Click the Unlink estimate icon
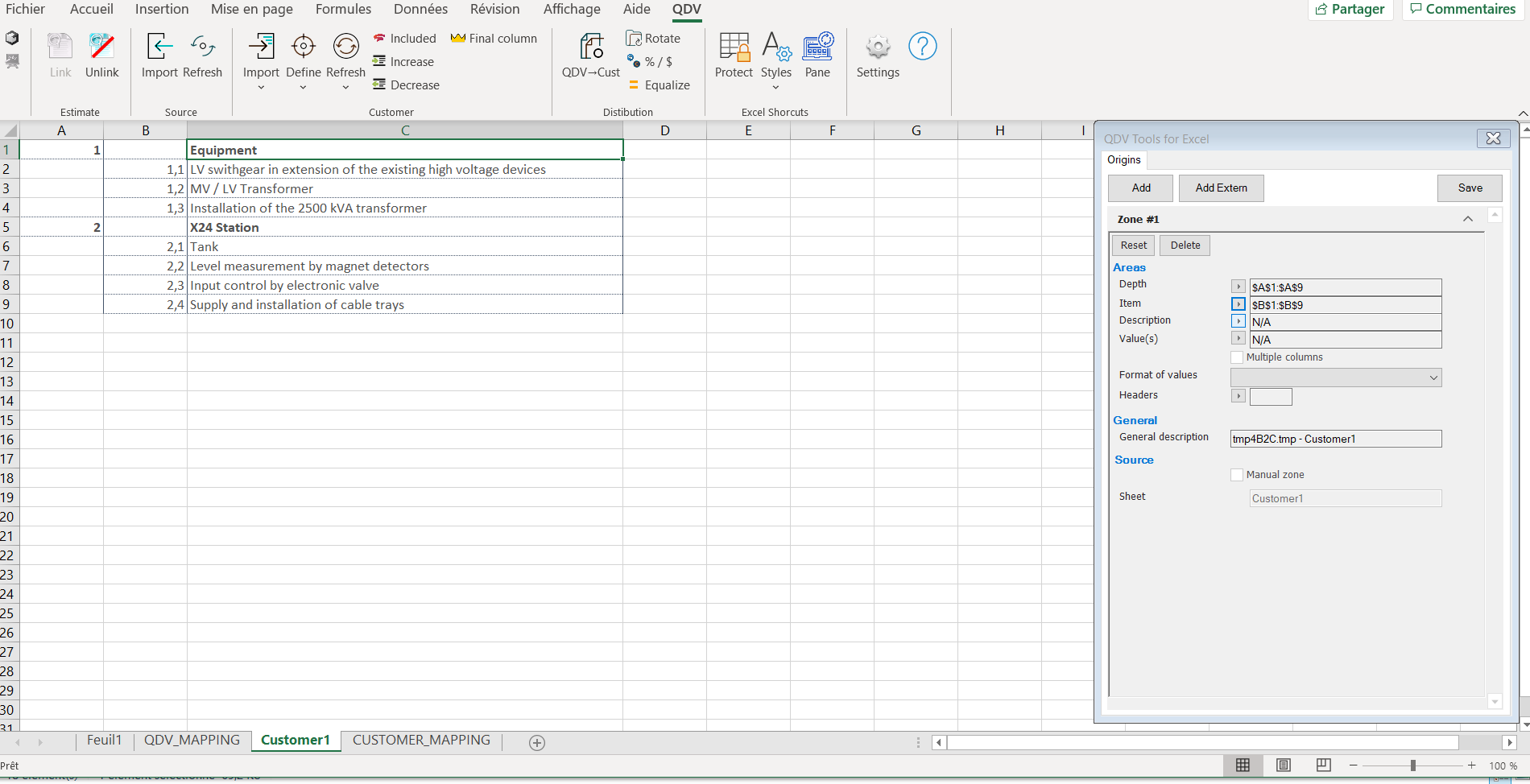The height and width of the screenshot is (784, 1530). pyautogui.click(x=102, y=47)
